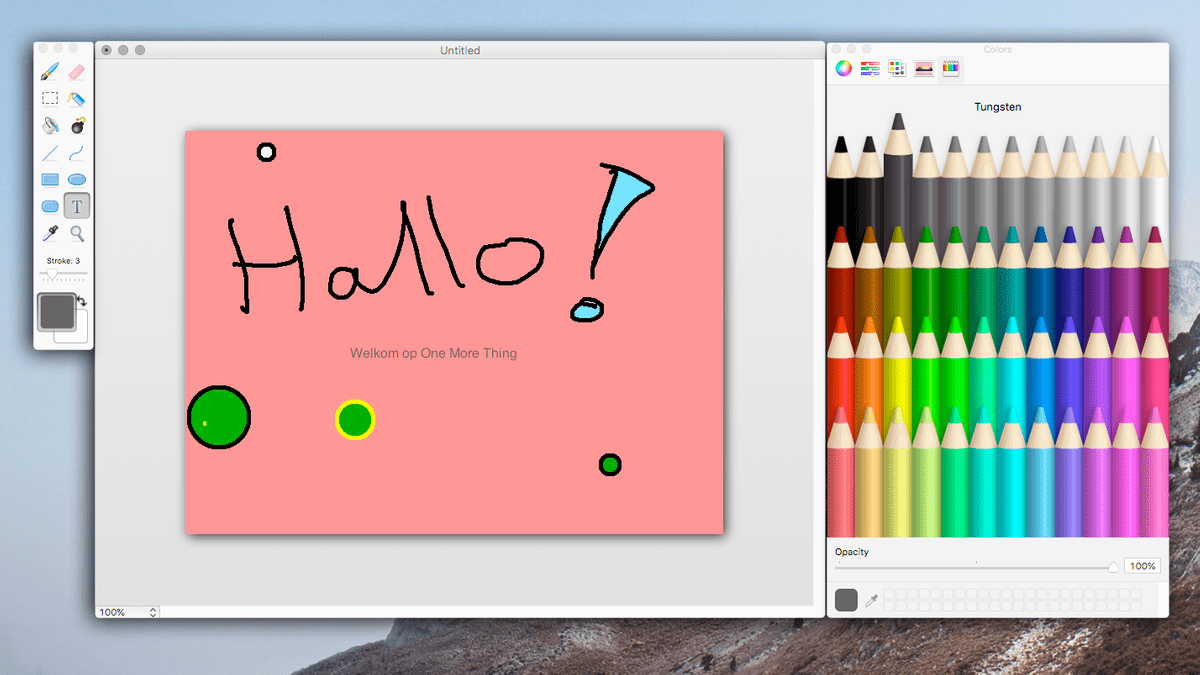Select the Eraser tool
Image resolution: width=1200 pixels, height=675 pixels.
point(77,70)
